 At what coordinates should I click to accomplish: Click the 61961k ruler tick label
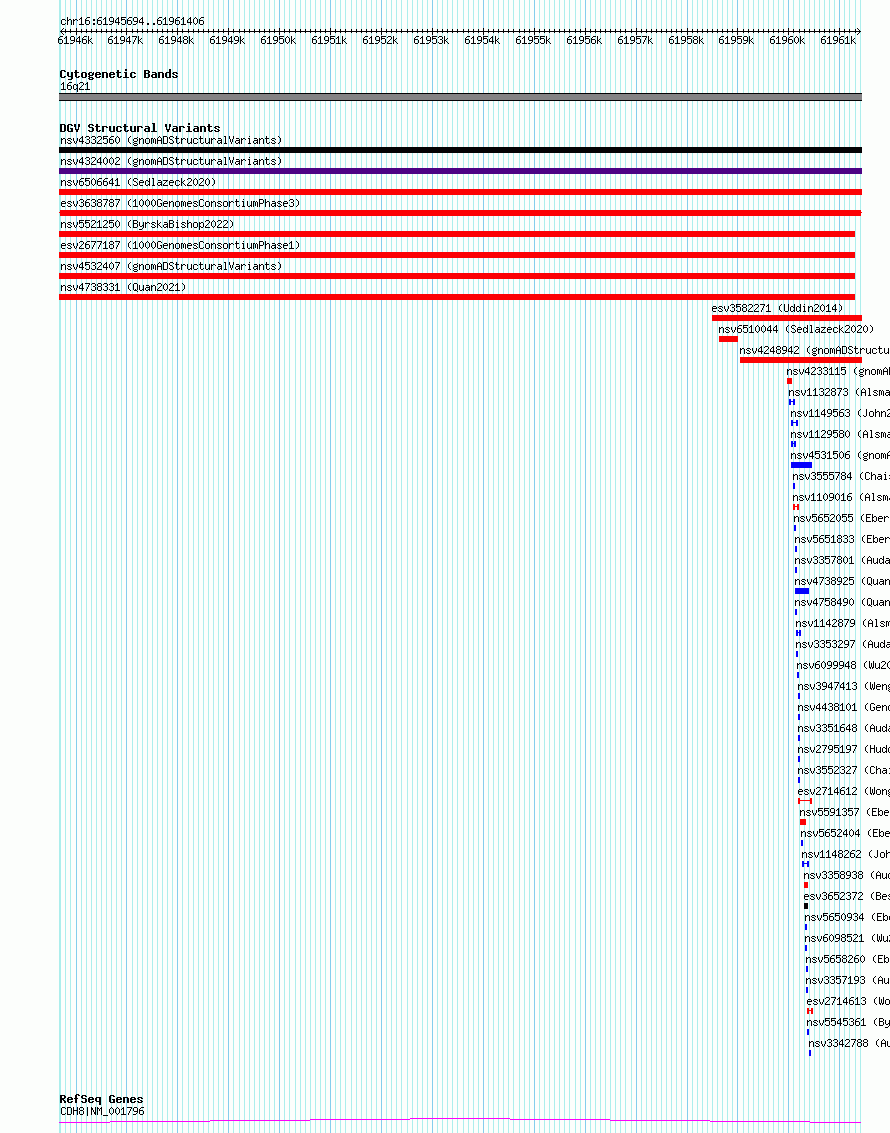[838, 40]
